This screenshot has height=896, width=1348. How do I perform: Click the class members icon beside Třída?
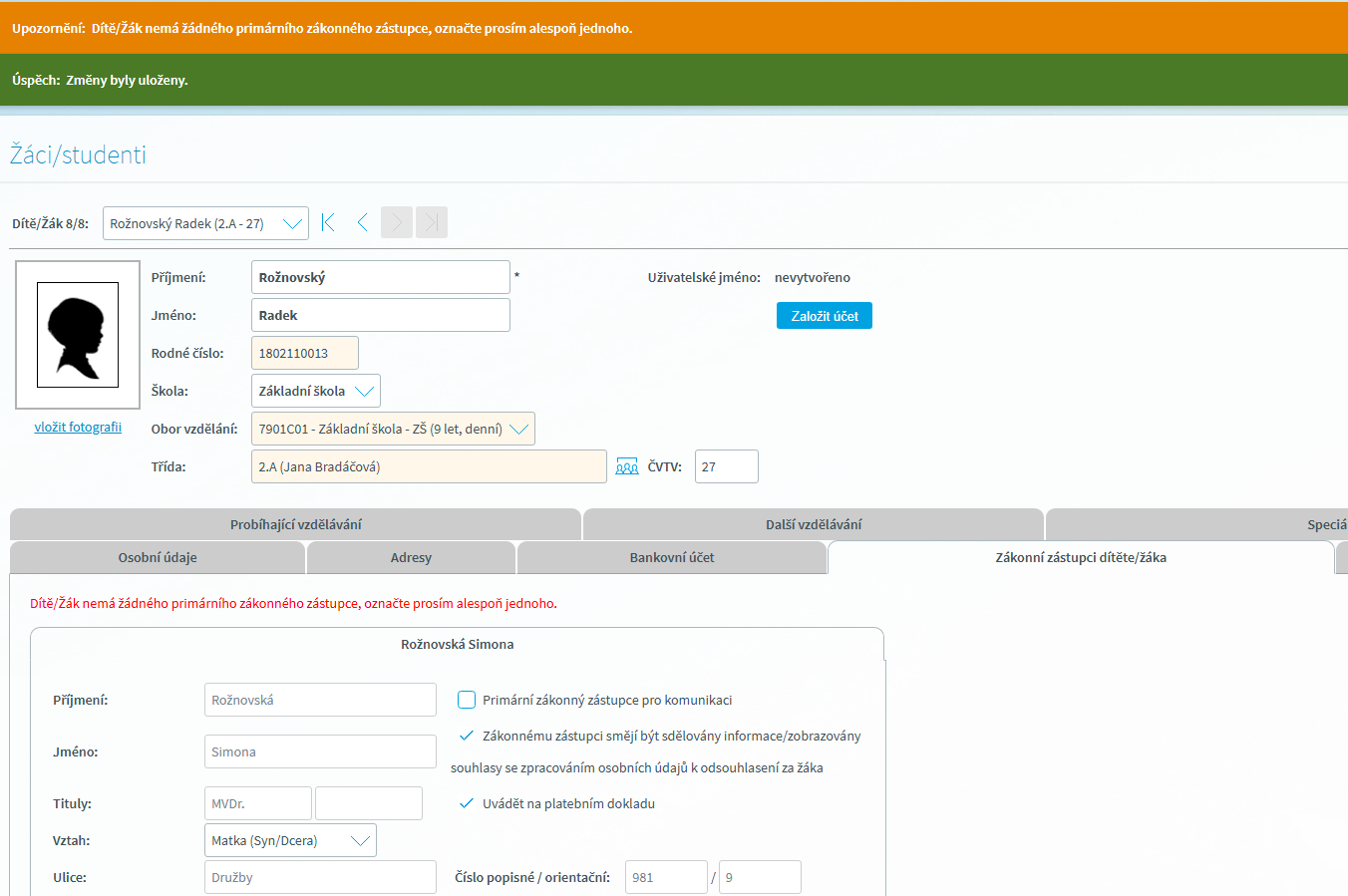click(626, 466)
